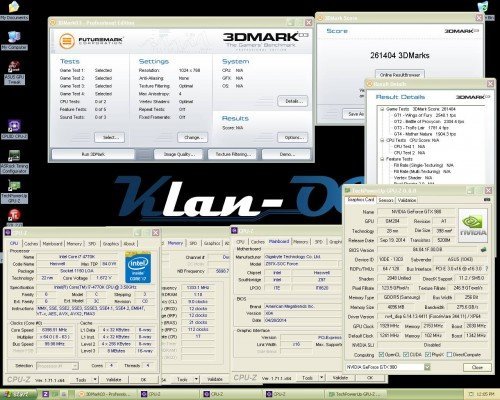This screenshot has height=400, width=500.
Task: Click the Options... button under Results
Action: (x=292, y=137)
